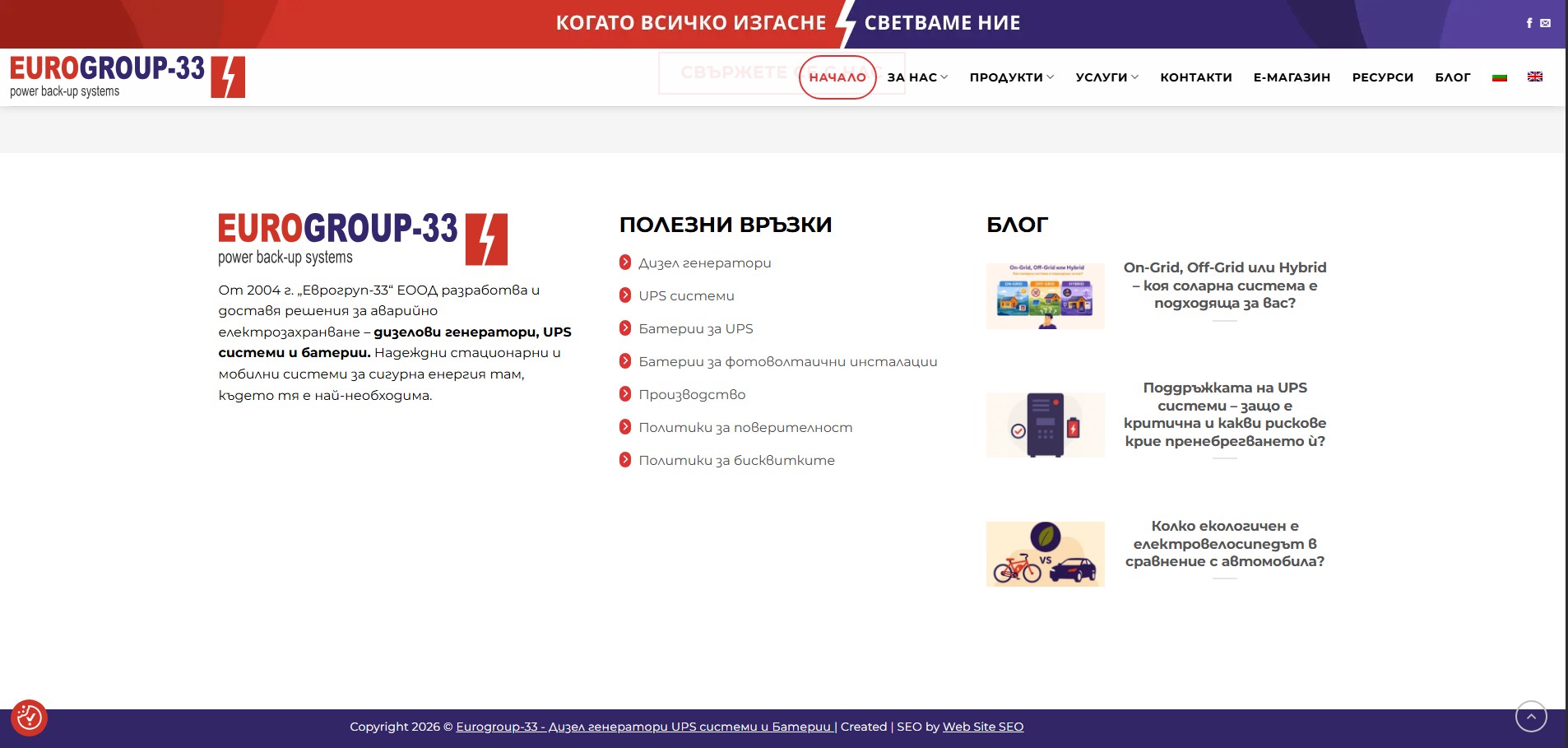Click the Web Site SEO footer link
Image resolution: width=1568 pixels, height=748 pixels.
coord(983,727)
